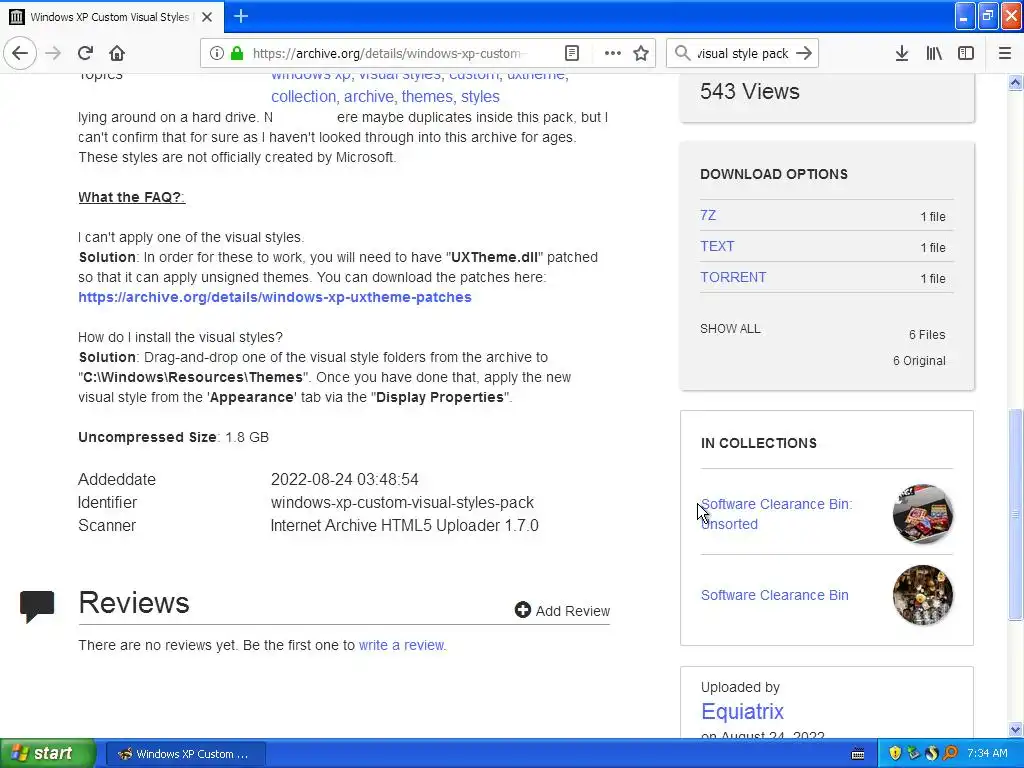
Task: Click the forward navigation arrow
Action: pos(54,54)
